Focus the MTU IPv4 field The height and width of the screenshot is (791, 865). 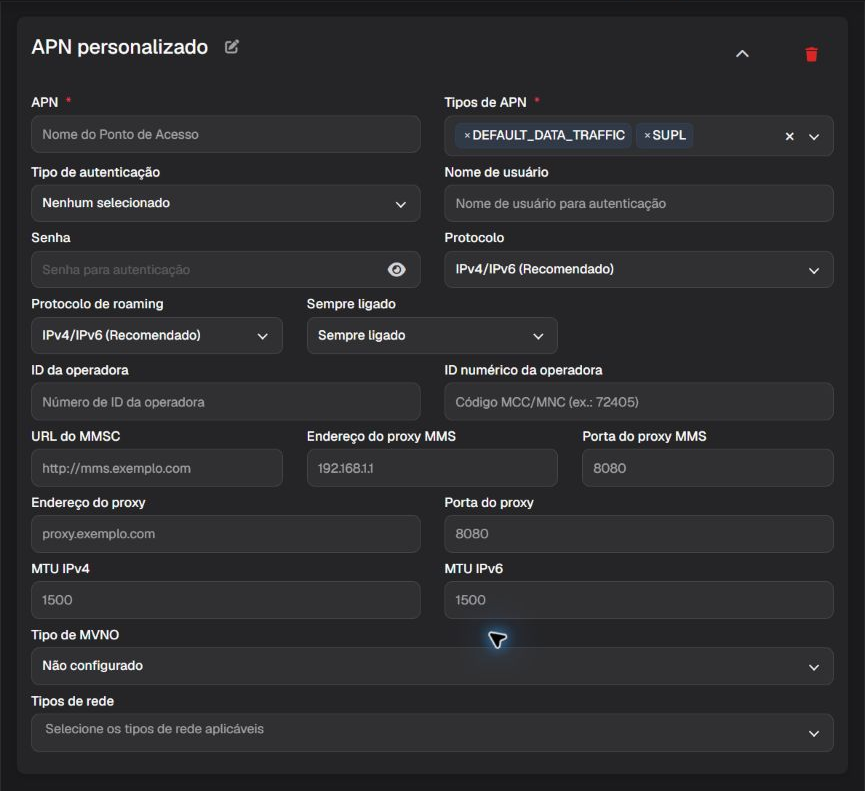coord(226,600)
